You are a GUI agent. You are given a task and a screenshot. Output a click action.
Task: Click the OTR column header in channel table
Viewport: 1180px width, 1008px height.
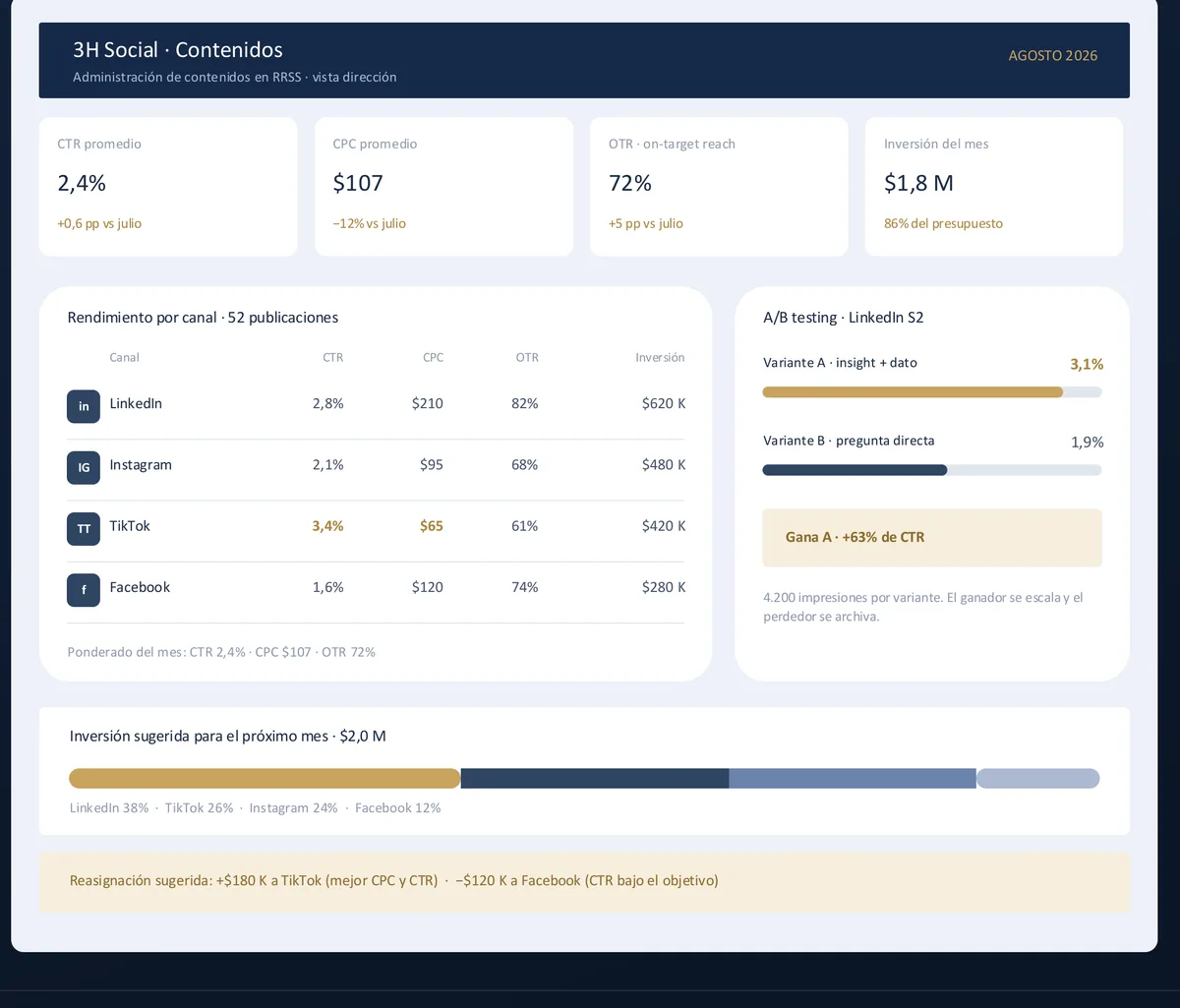(x=527, y=358)
